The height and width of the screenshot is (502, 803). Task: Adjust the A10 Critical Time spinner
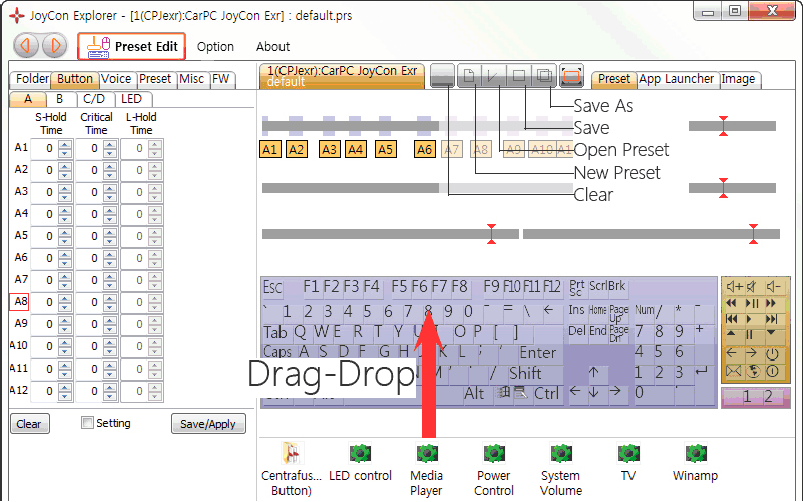(110, 346)
